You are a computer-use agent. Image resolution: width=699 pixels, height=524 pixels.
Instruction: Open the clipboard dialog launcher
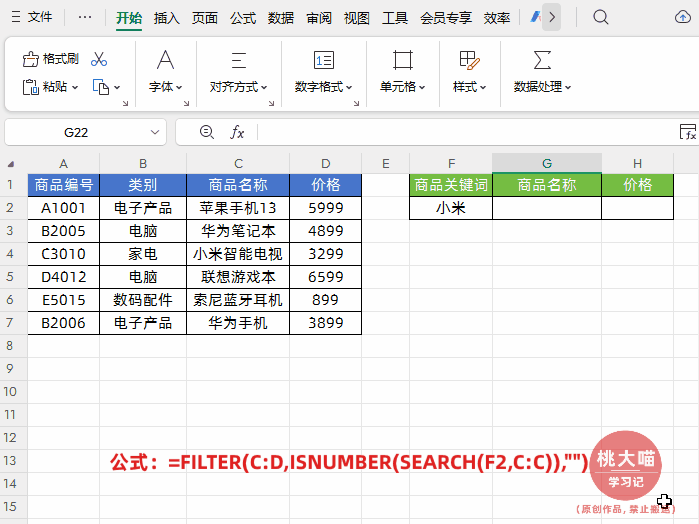point(125,103)
